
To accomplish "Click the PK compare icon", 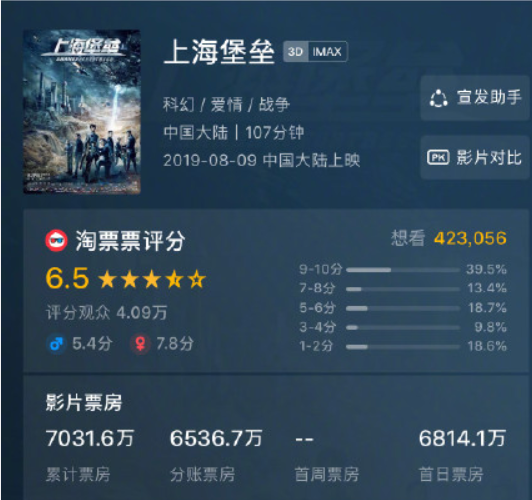I will (x=438, y=157).
